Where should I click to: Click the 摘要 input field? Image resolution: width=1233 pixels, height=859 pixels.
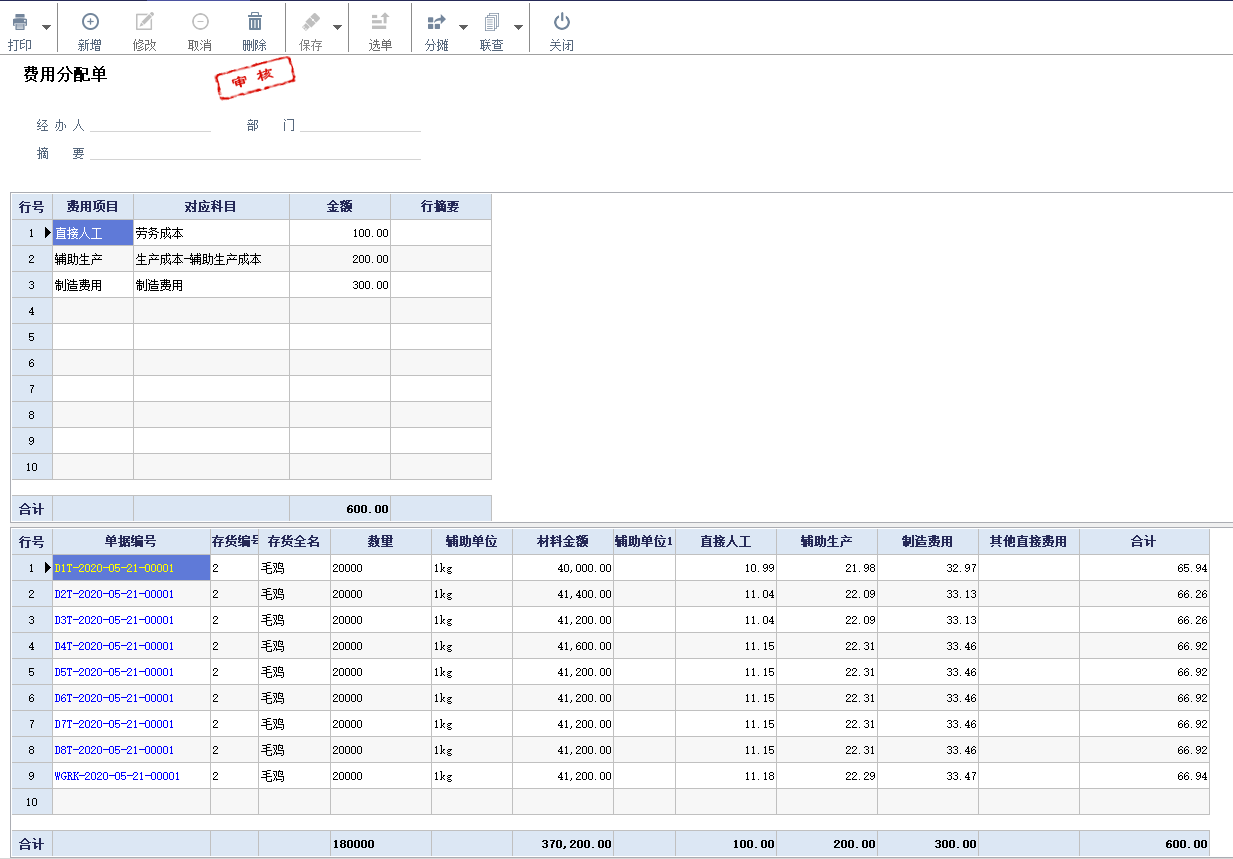(x=255, y=154)
